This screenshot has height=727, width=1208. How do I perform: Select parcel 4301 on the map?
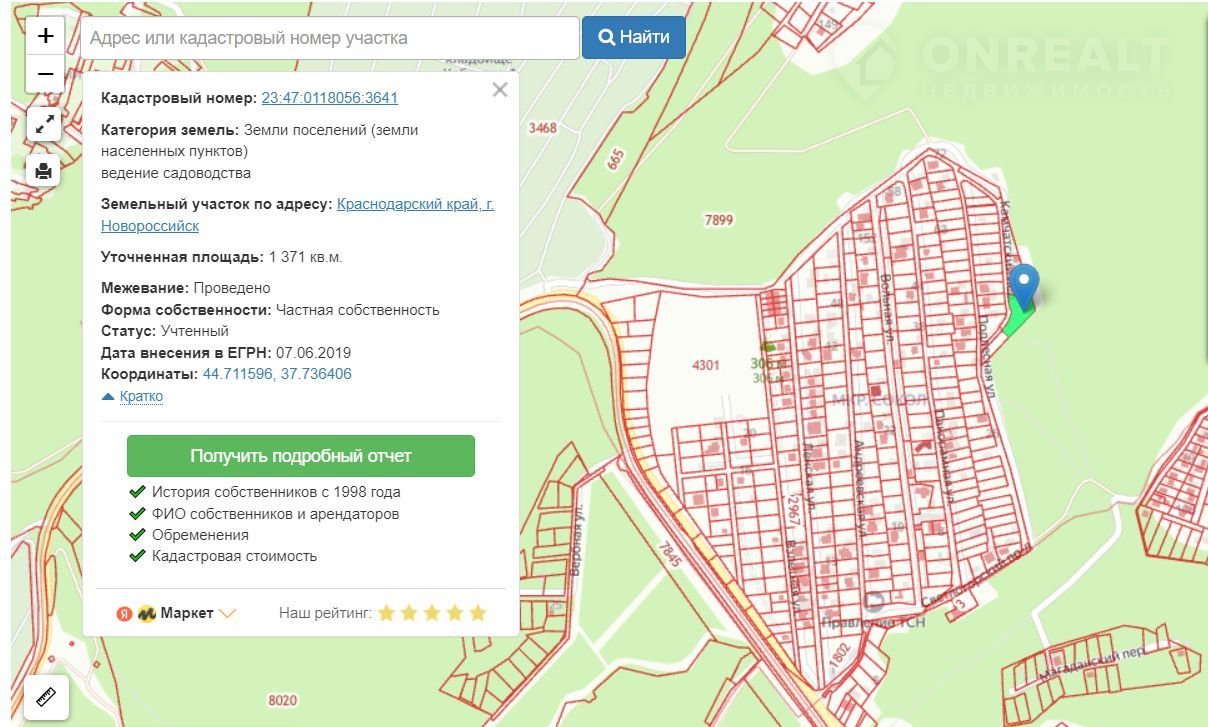[705, 365]
